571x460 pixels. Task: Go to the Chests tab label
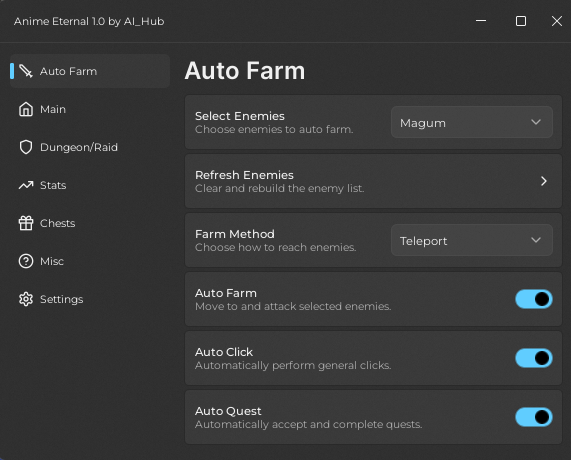(58, 223)
